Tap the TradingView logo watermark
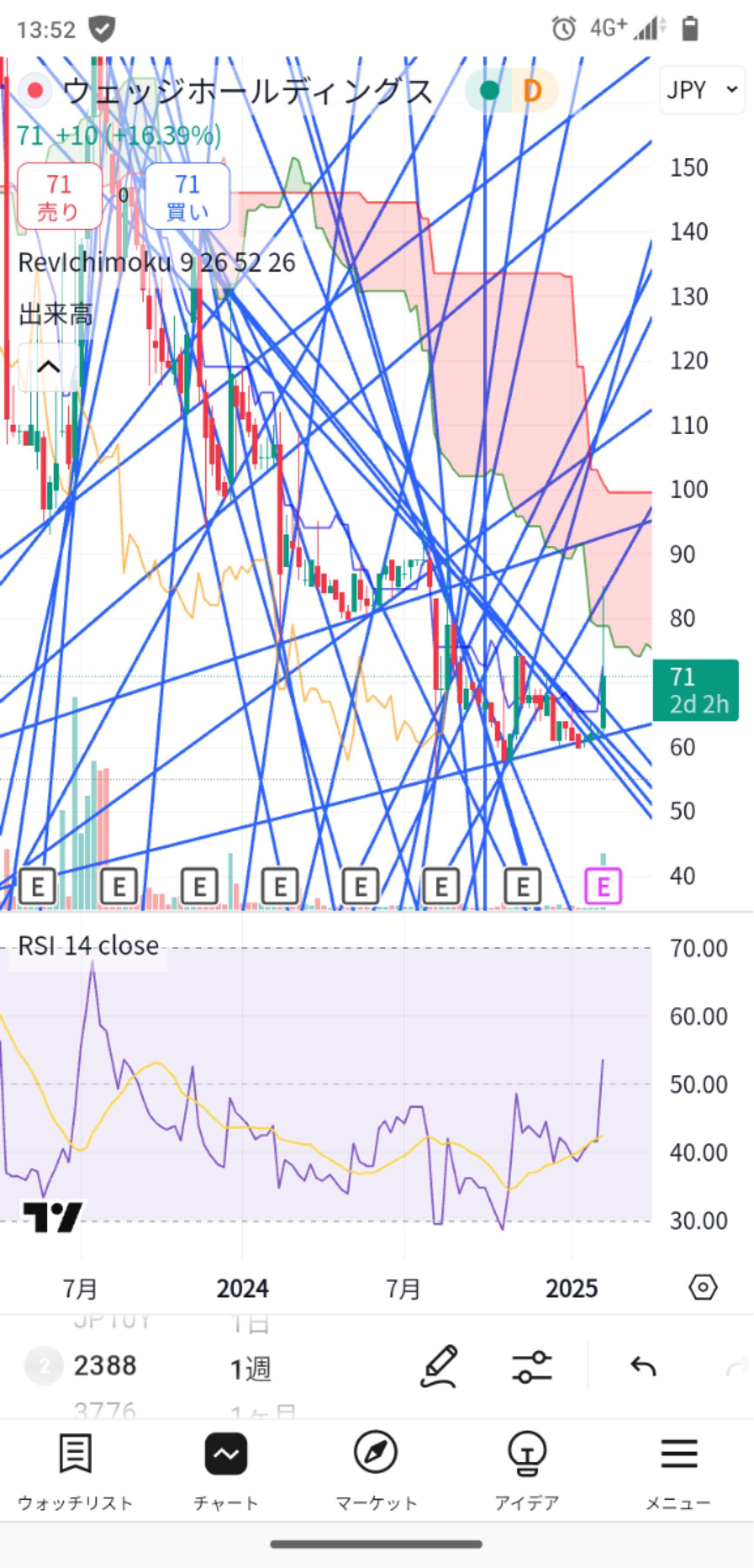The width and height of the screenshot is (754, 1568). tap(53, 1217)
